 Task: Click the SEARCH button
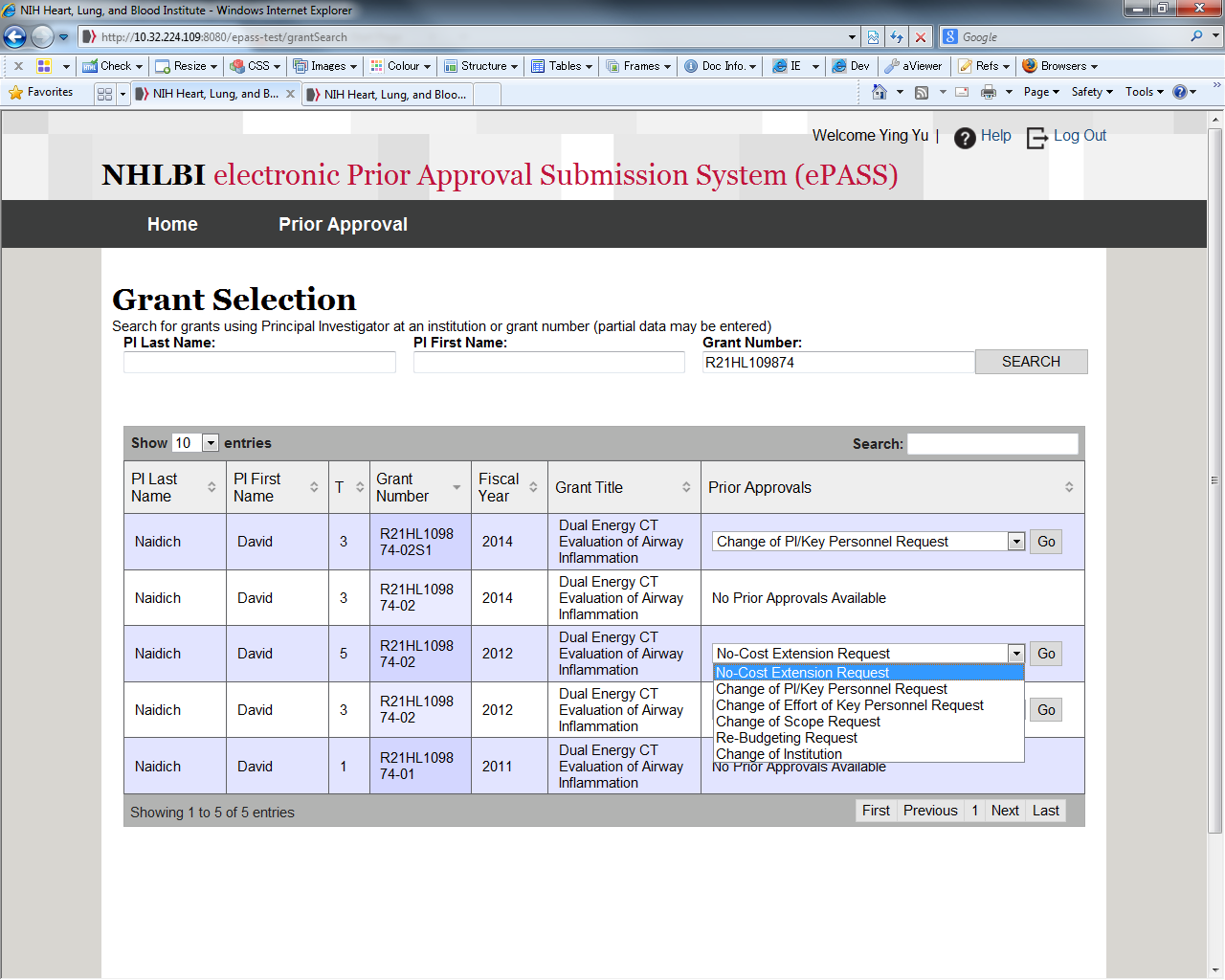[1031, 362]
